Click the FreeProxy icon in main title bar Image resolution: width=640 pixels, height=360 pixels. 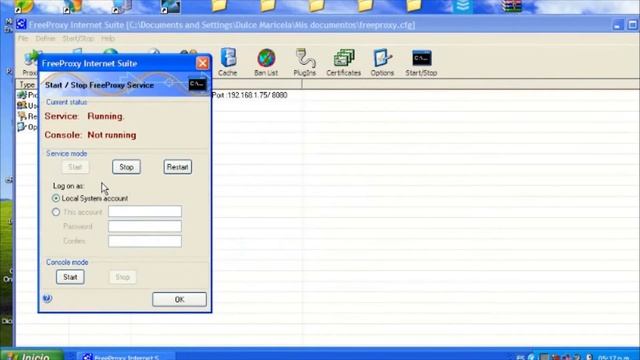tap(21, 24)
